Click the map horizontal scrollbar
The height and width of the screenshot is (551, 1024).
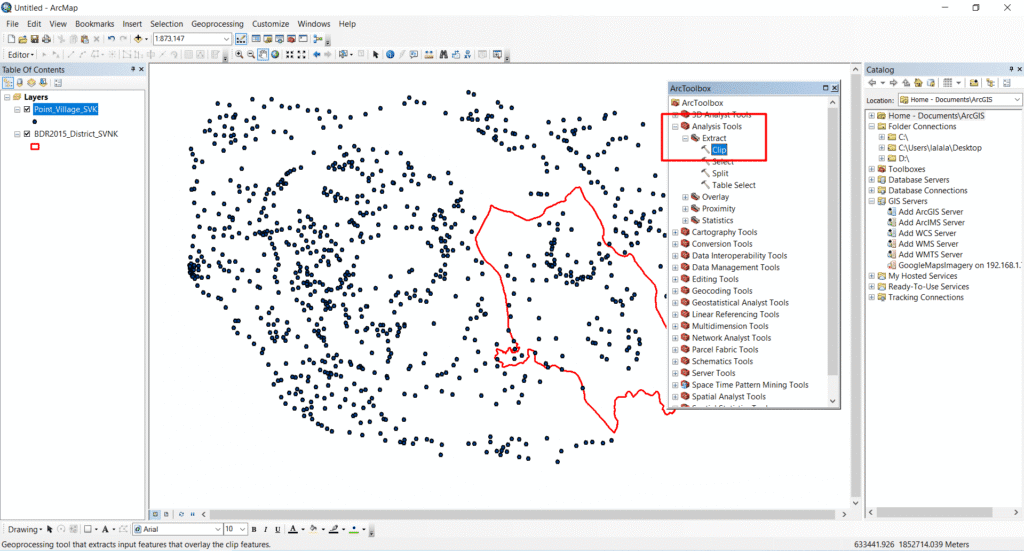click(522, 514)
